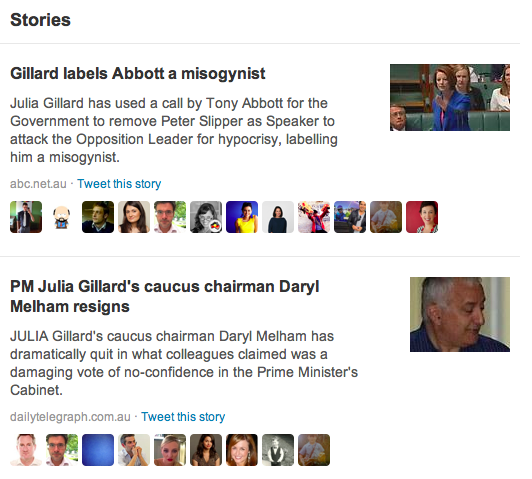Open the Daryl Melham photo thumbnail
The width and height of the screenshot is (532, 479).
pos(460,314)
